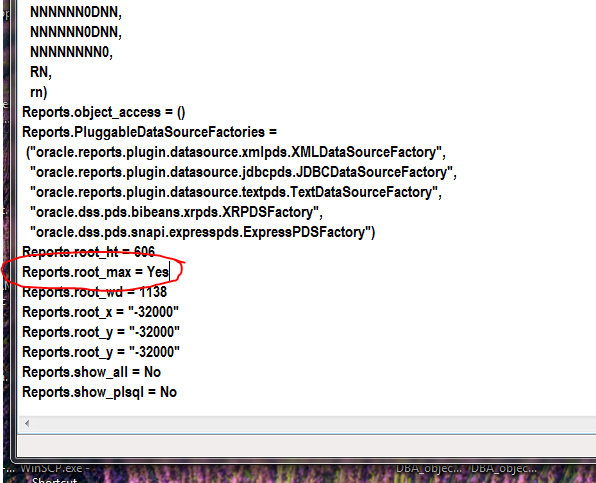This screenshot has width=596, height=483.
Task: Click the JDBCDataSourceFactory line
Action: (x=243, y=172)
